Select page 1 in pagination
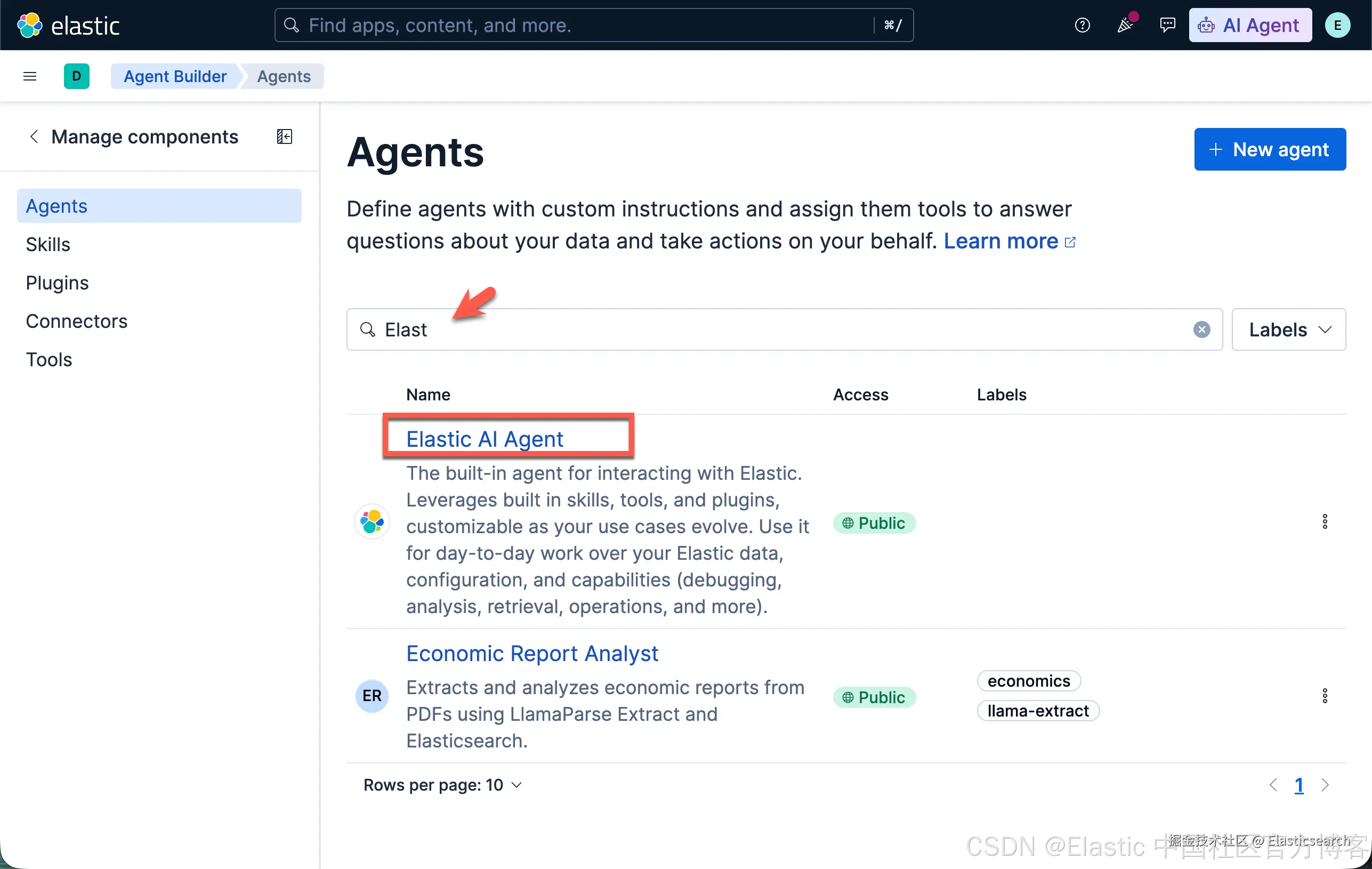 tap(1299, 785)
